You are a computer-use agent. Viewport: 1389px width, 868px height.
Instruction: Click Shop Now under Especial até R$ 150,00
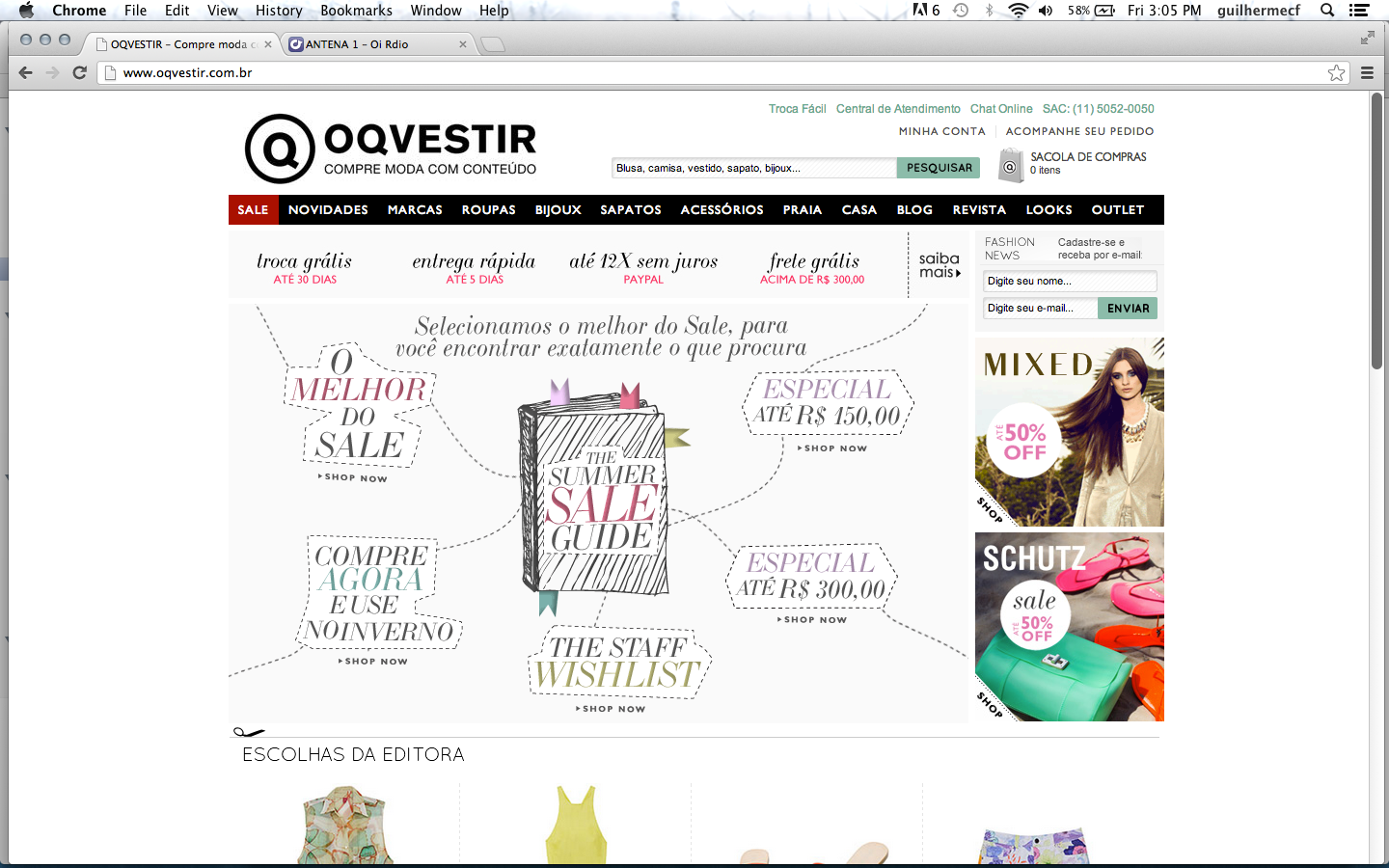point(832,448)
